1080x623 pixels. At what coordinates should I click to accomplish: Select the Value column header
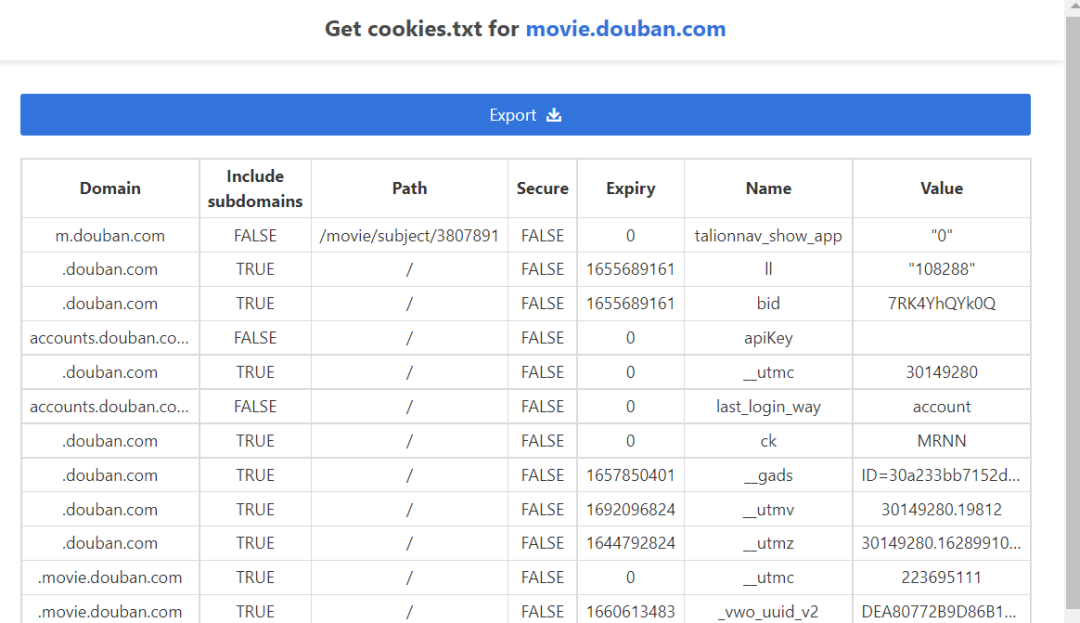pos(942,189)
